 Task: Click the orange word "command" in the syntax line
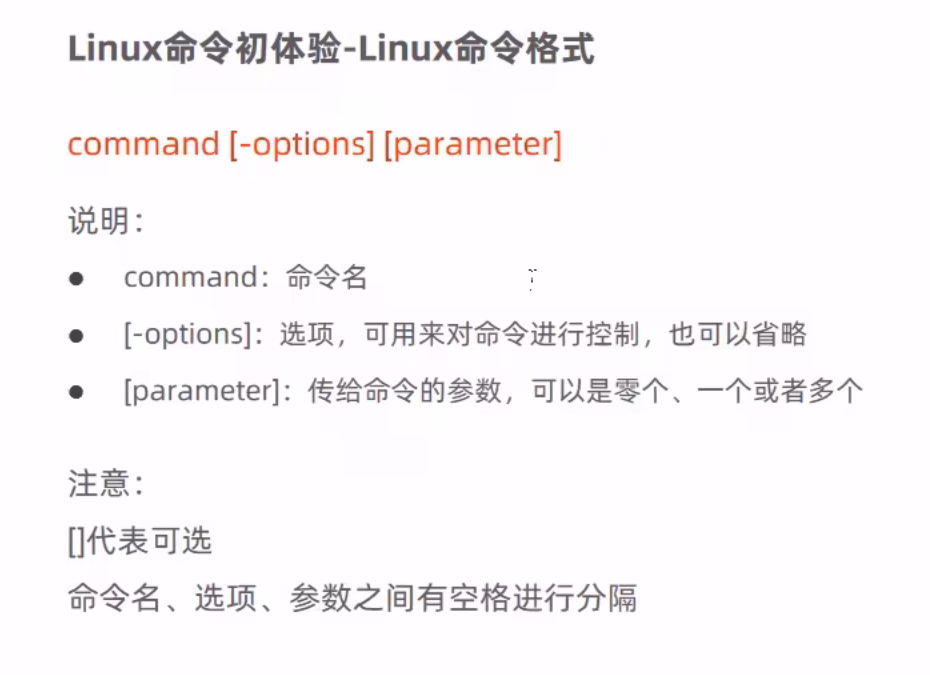144,144
